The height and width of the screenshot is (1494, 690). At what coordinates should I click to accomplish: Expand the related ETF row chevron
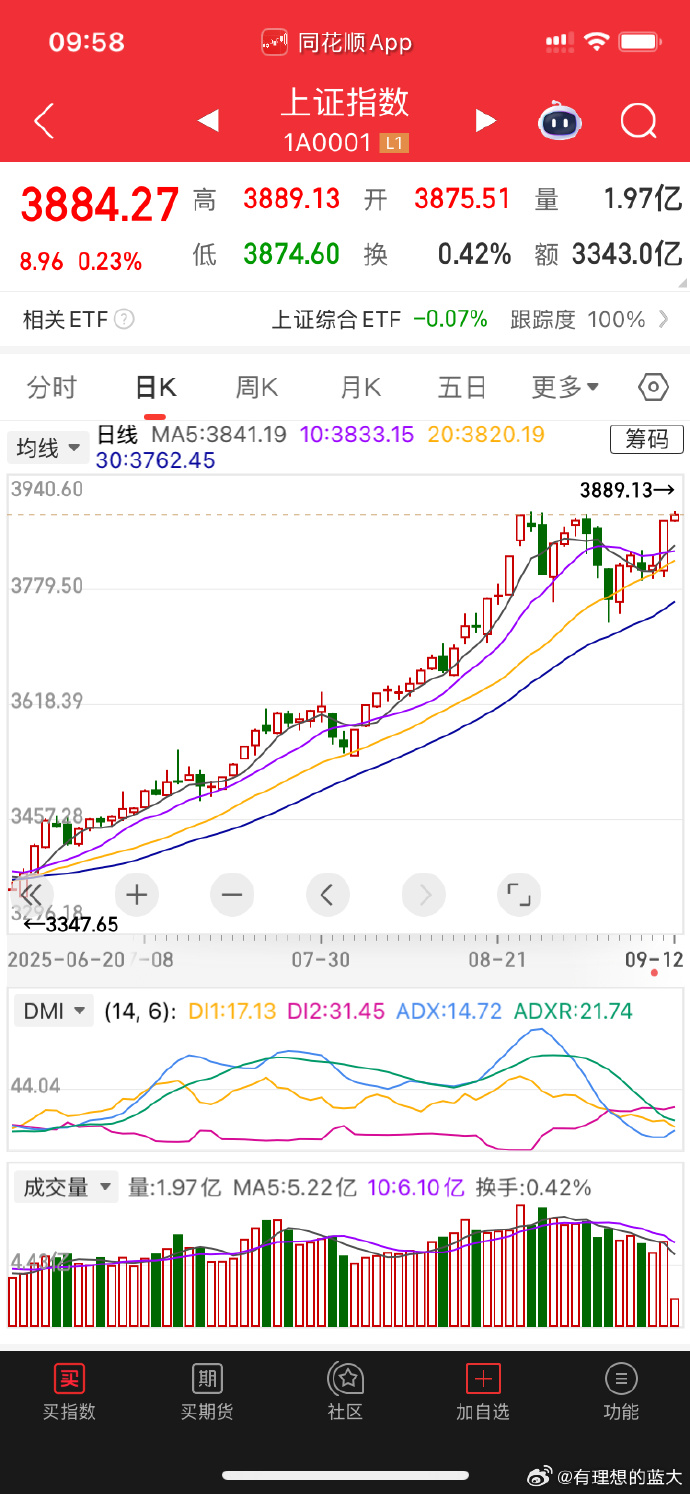click(664, 320)
